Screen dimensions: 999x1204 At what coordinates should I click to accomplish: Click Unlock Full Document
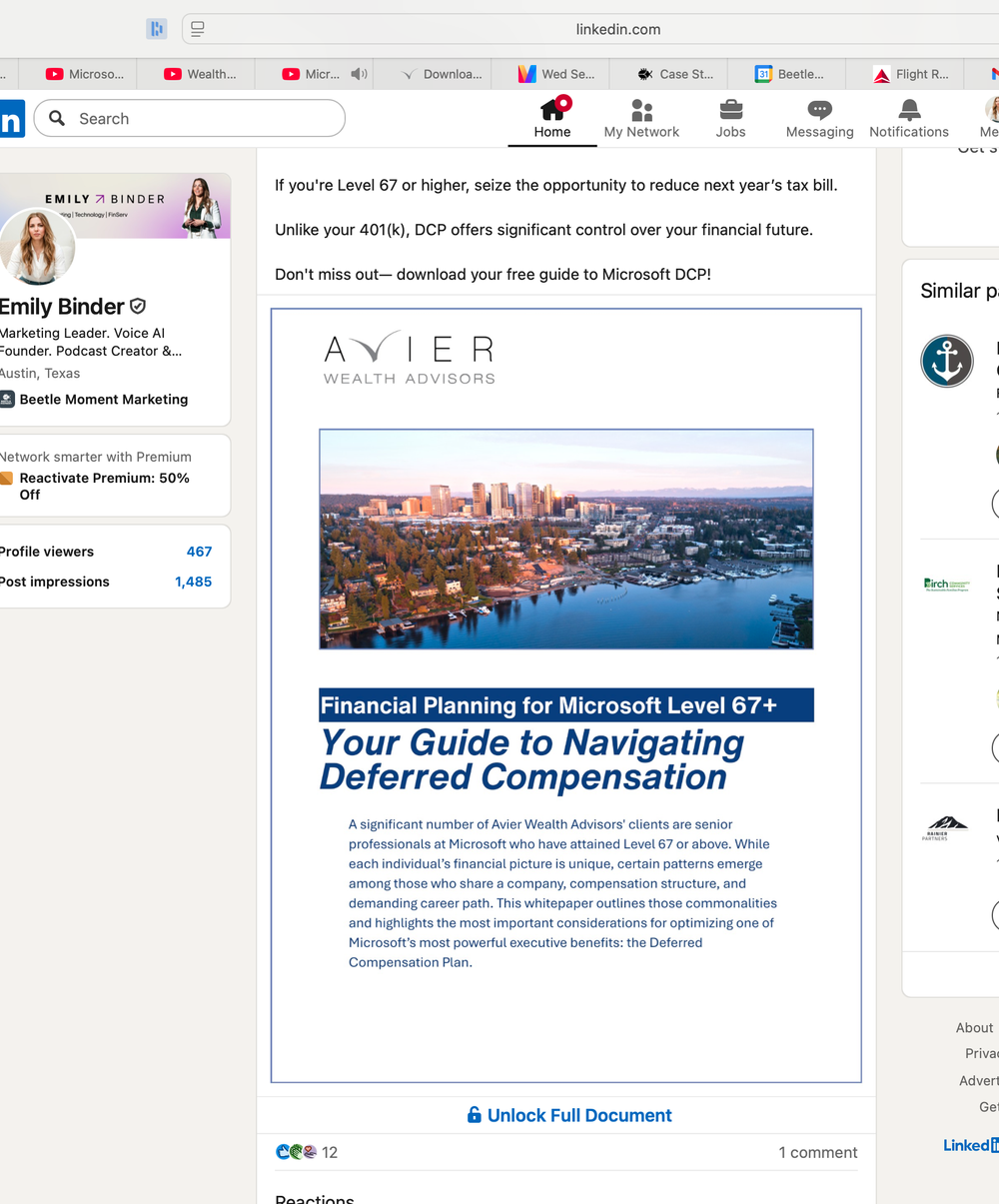coord(569,1115)
